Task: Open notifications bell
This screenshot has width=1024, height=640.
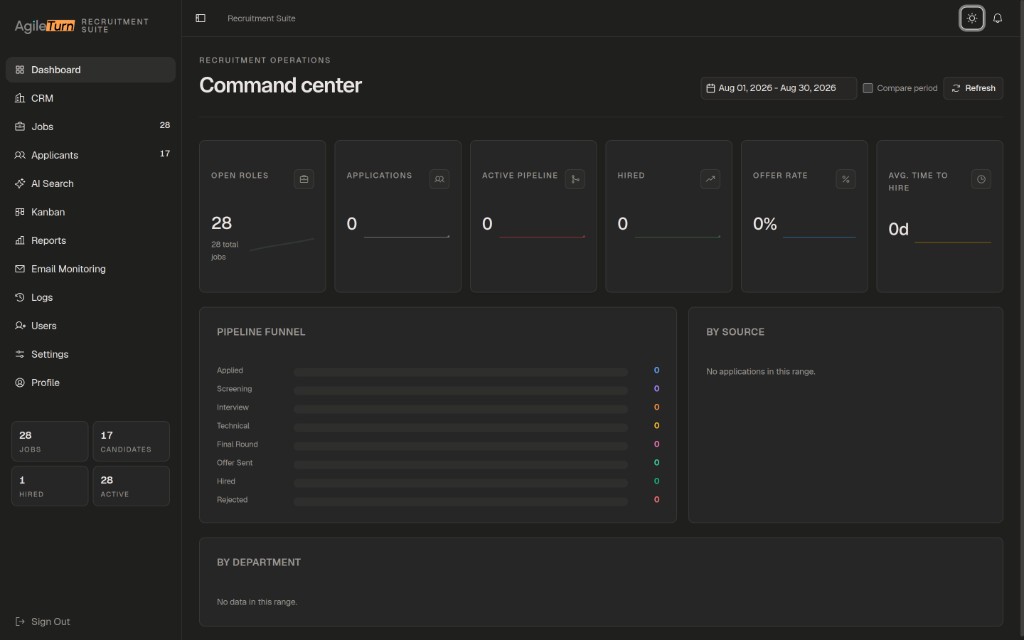Action: coord(997,18)
